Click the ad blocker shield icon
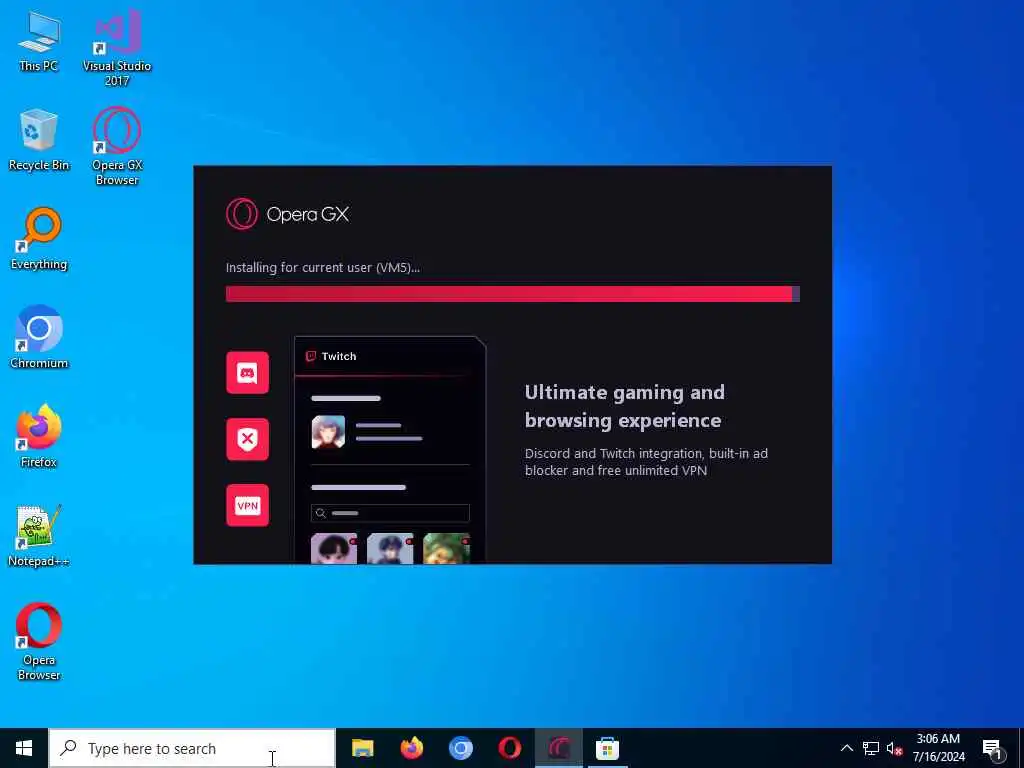The width and height of the screenshot is (1024, 768). tap(248, 440)
